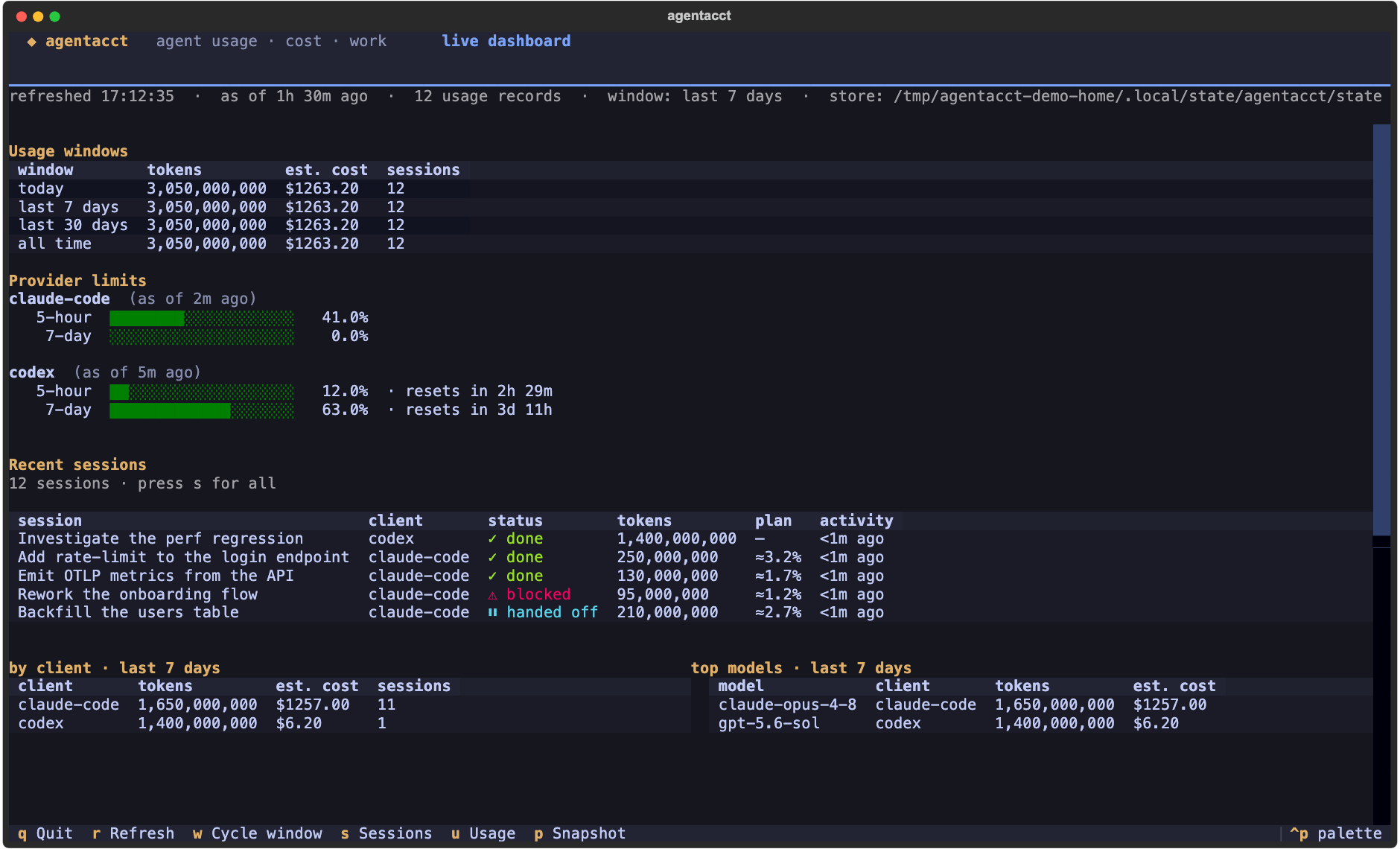1400x849 pixels.
Task: Click 'top models · last 7 days' heading
Action: [x=801, y=669]
